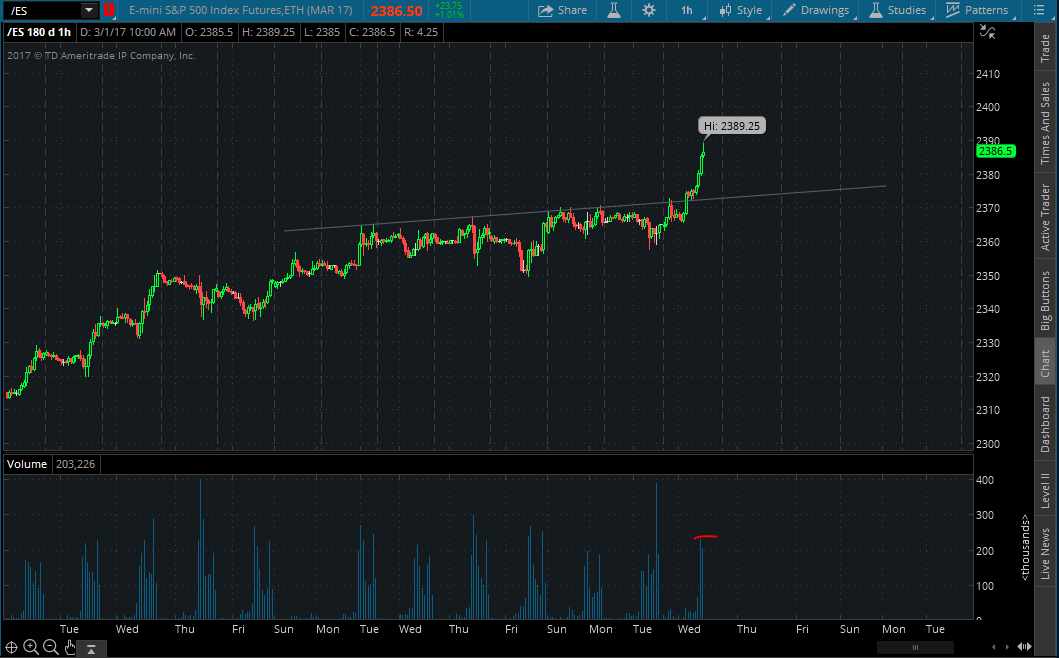Viewport: 1059px width, 658px height.
Task: Click the 2350 price axis label
Action: click(988, 276)
